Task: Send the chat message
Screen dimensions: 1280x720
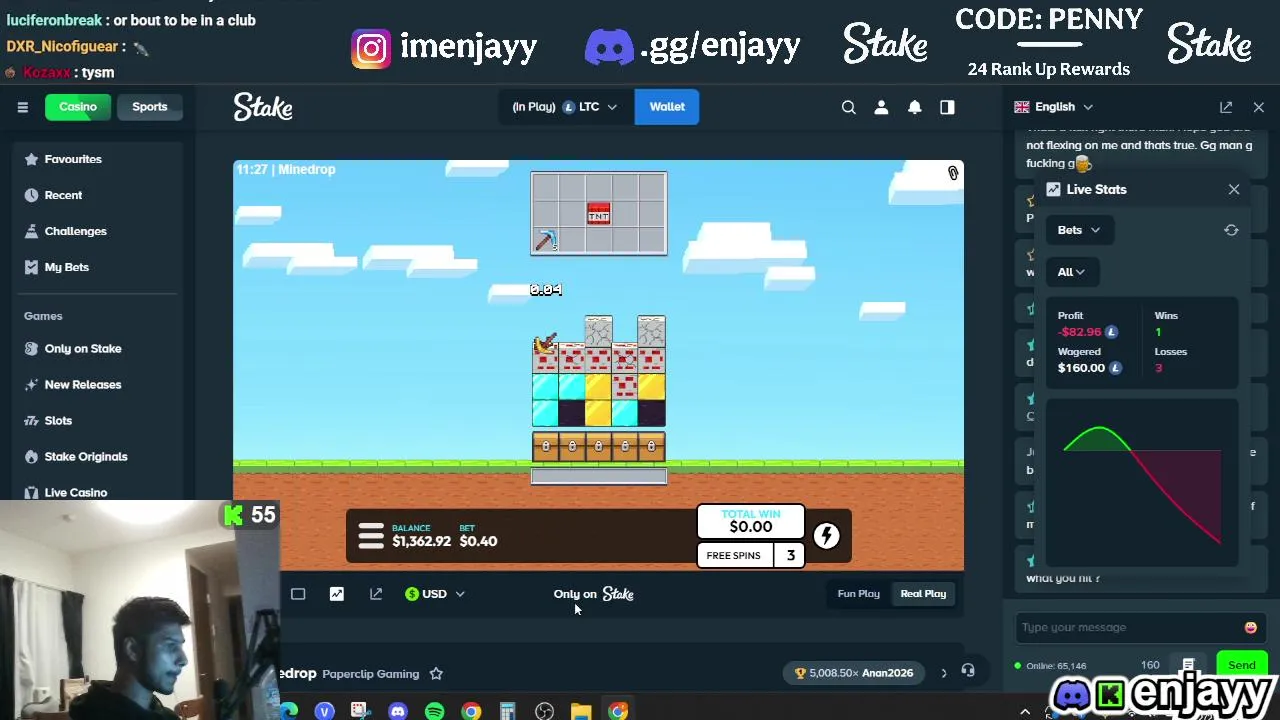Action: click(1241, 665)
